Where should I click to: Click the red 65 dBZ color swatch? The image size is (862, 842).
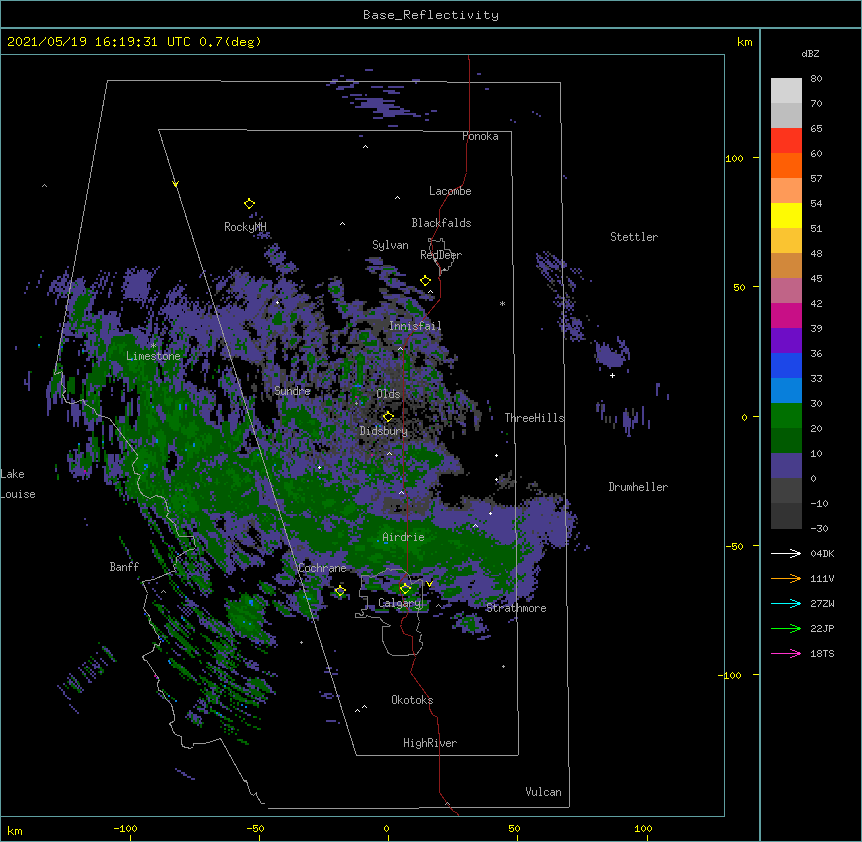786,140
